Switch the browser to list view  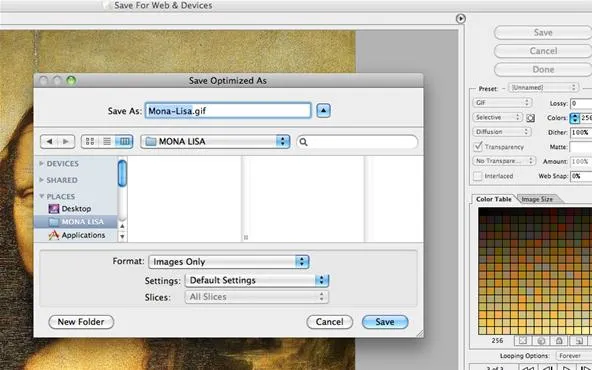point(107,142)
